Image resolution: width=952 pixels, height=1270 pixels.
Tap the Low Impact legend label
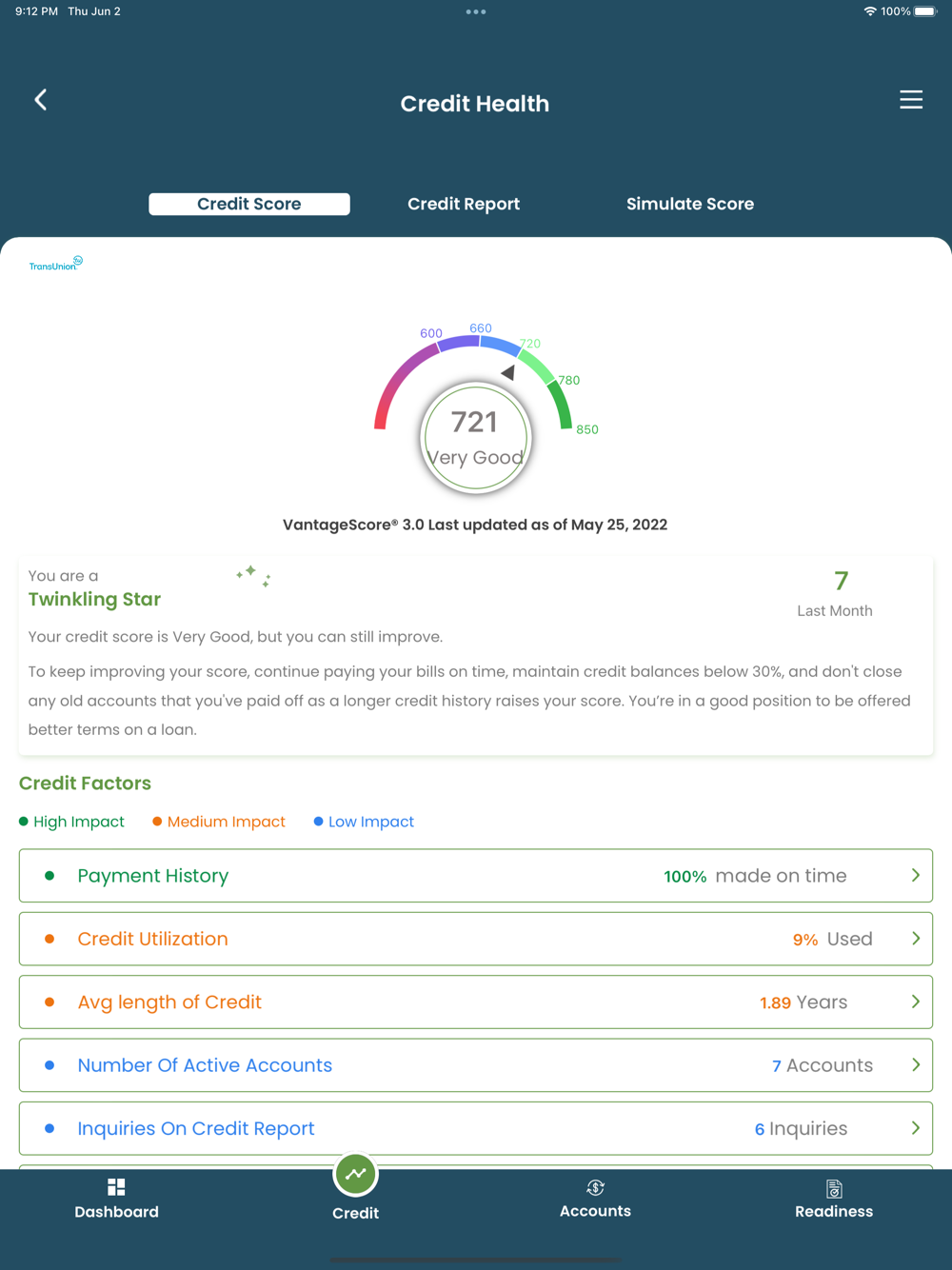[x=371, y=822]
